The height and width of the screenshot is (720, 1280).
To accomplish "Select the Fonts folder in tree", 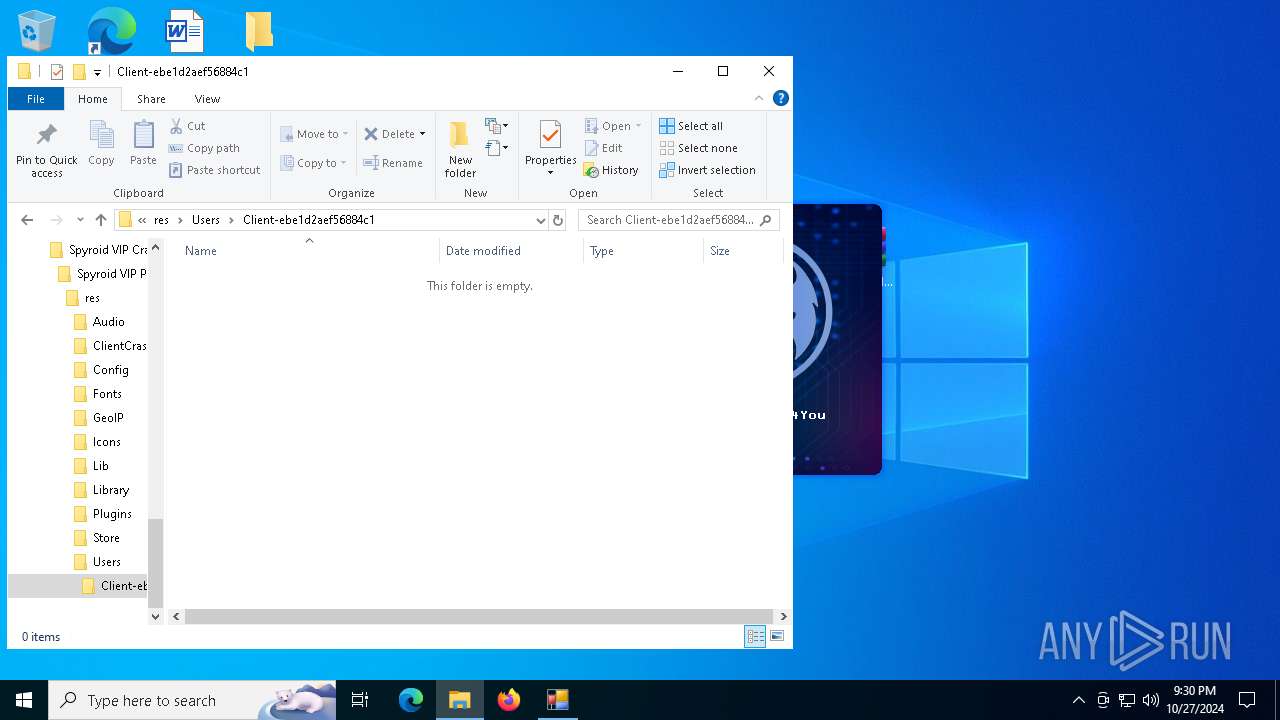I will 107,394.
